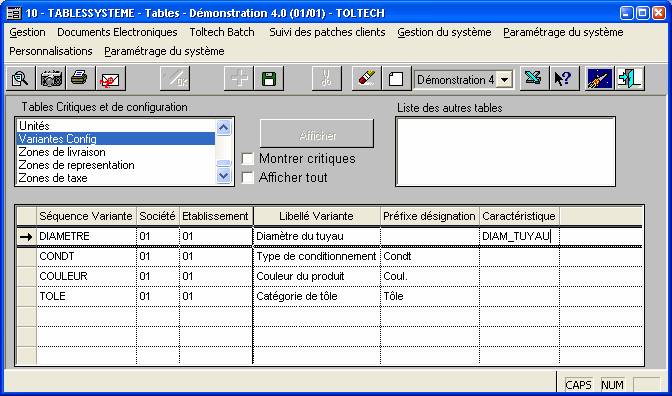Click the Afficher button

(317, 135)
